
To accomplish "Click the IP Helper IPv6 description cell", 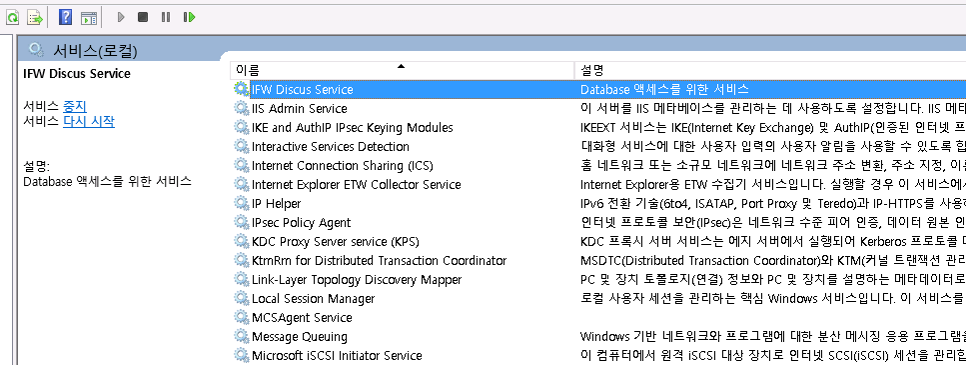I will 773,203.
